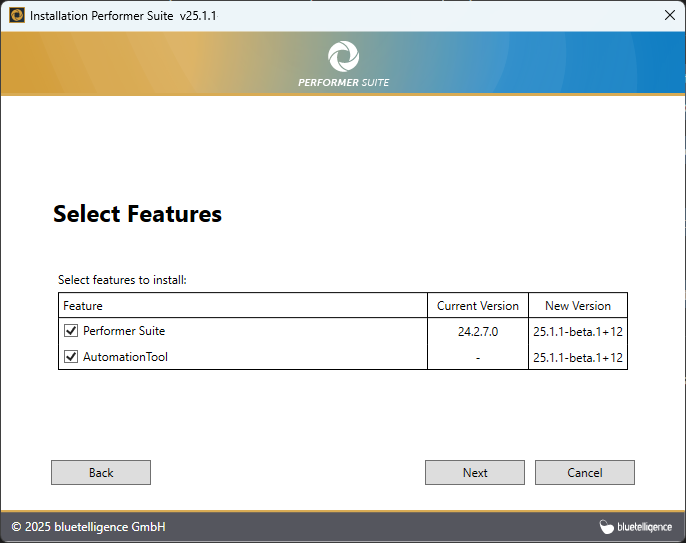Image resolution: width=686 pixels, height=543 pixels.
Task: Close the installation window
Action: [669, 15]
